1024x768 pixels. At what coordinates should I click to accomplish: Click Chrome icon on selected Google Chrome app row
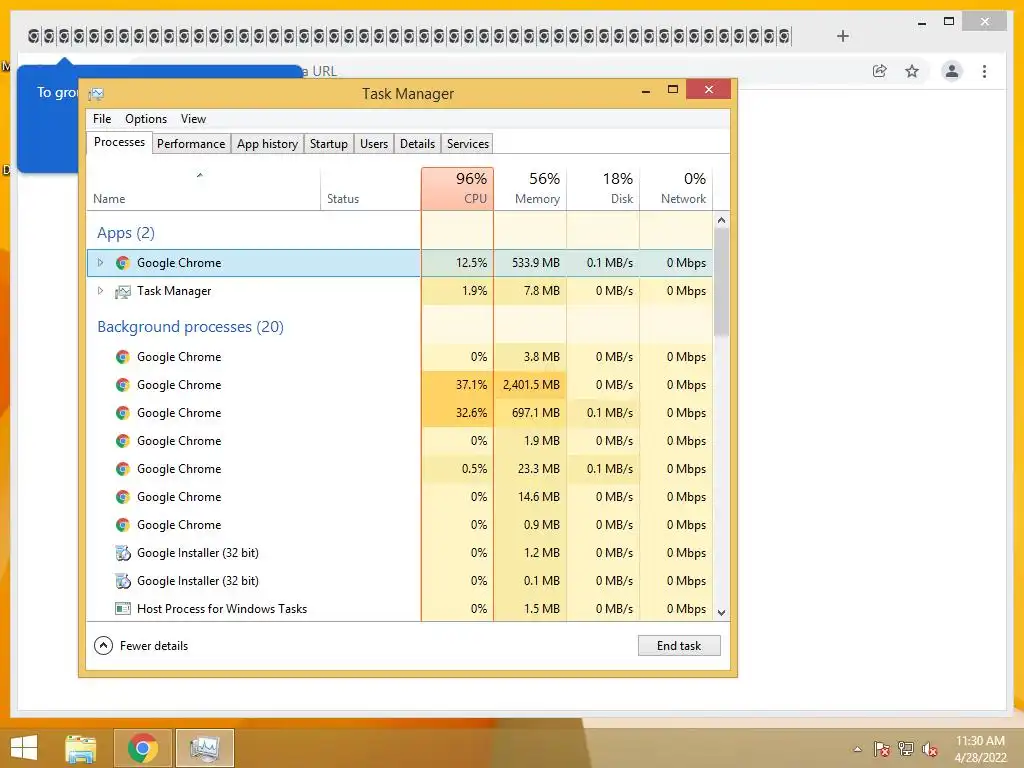point(122,263)
